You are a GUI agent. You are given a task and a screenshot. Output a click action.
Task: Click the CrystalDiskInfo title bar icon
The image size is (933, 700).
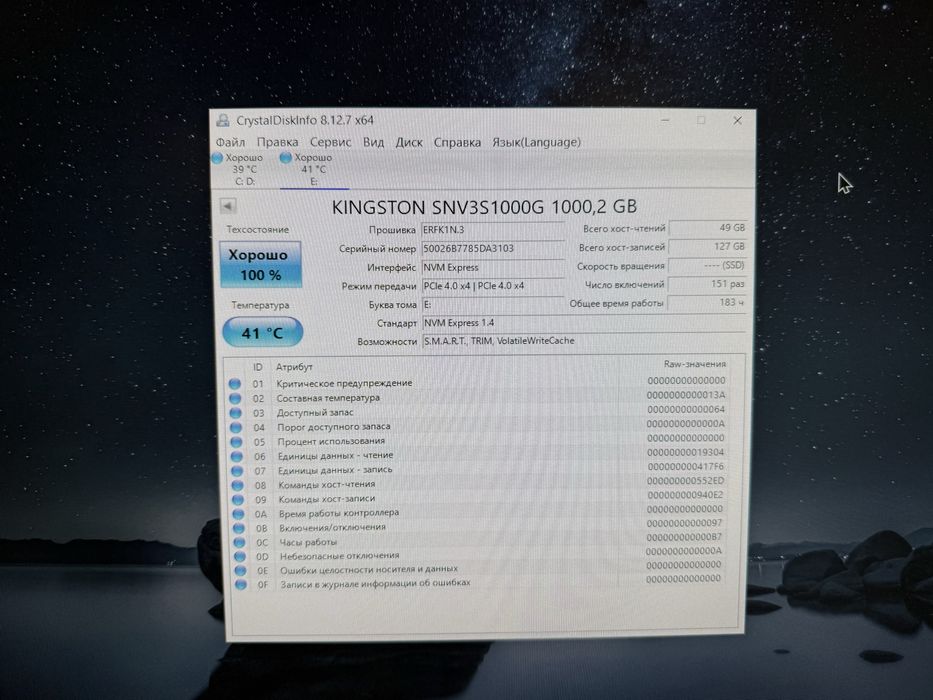(223, 120)
